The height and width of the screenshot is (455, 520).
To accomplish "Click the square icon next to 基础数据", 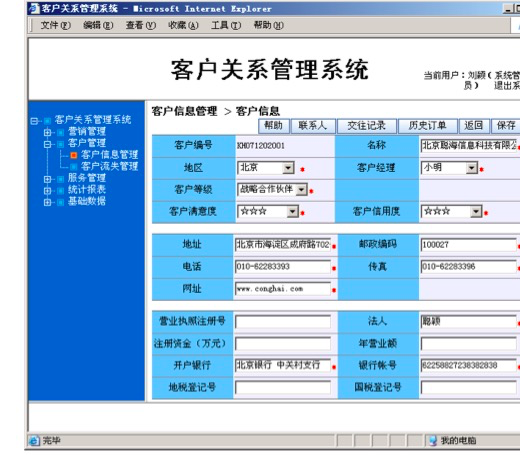I will pos(60,202).
